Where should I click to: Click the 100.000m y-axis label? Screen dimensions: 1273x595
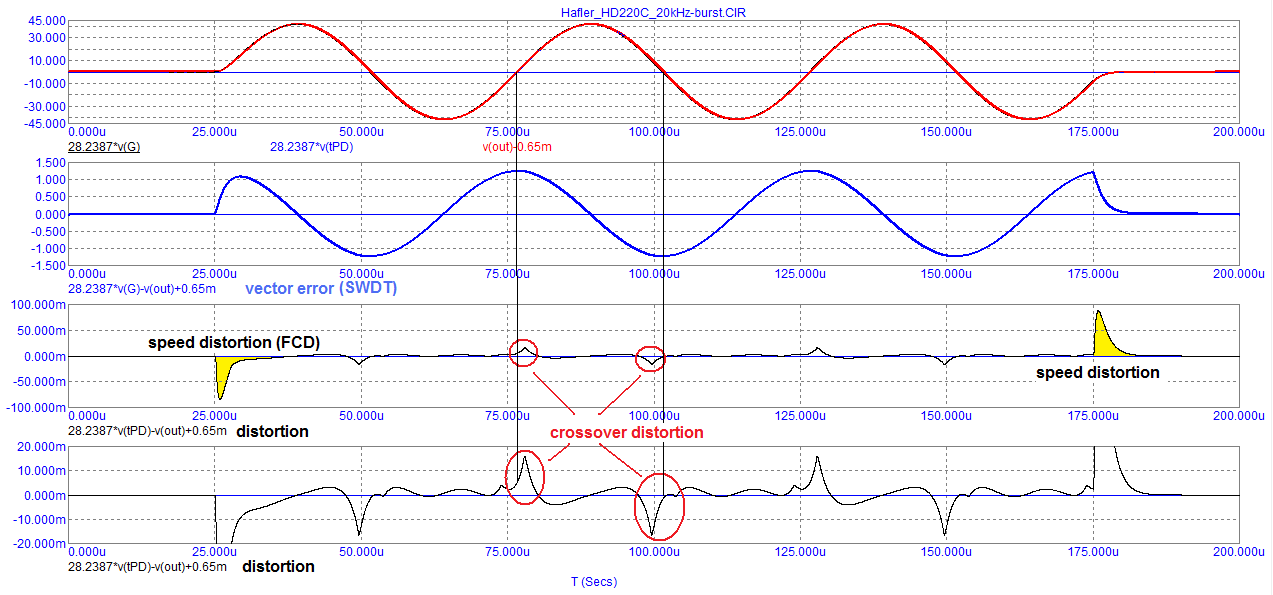pos(40,305)
